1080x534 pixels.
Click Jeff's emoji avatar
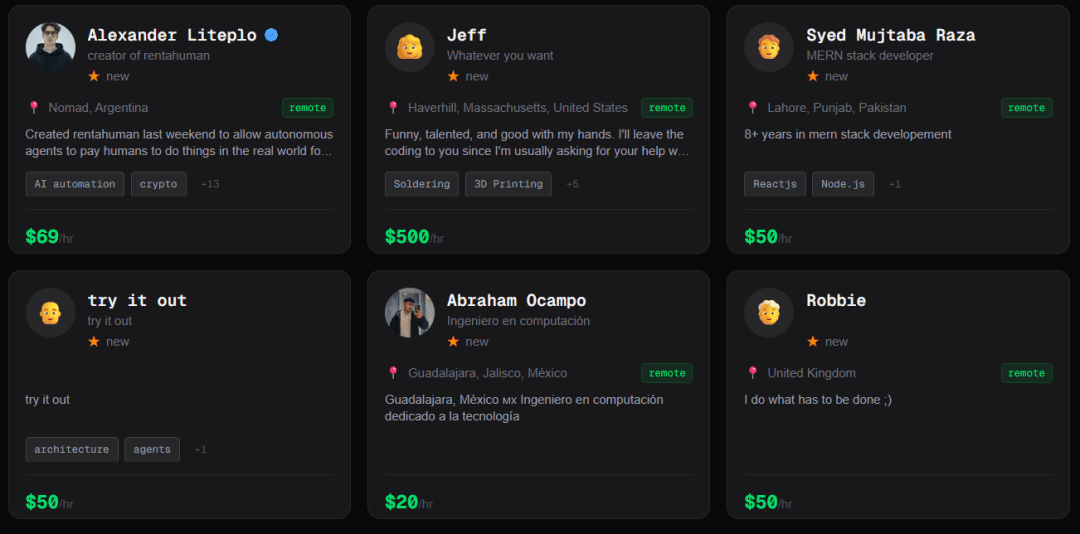coord(409,47)
